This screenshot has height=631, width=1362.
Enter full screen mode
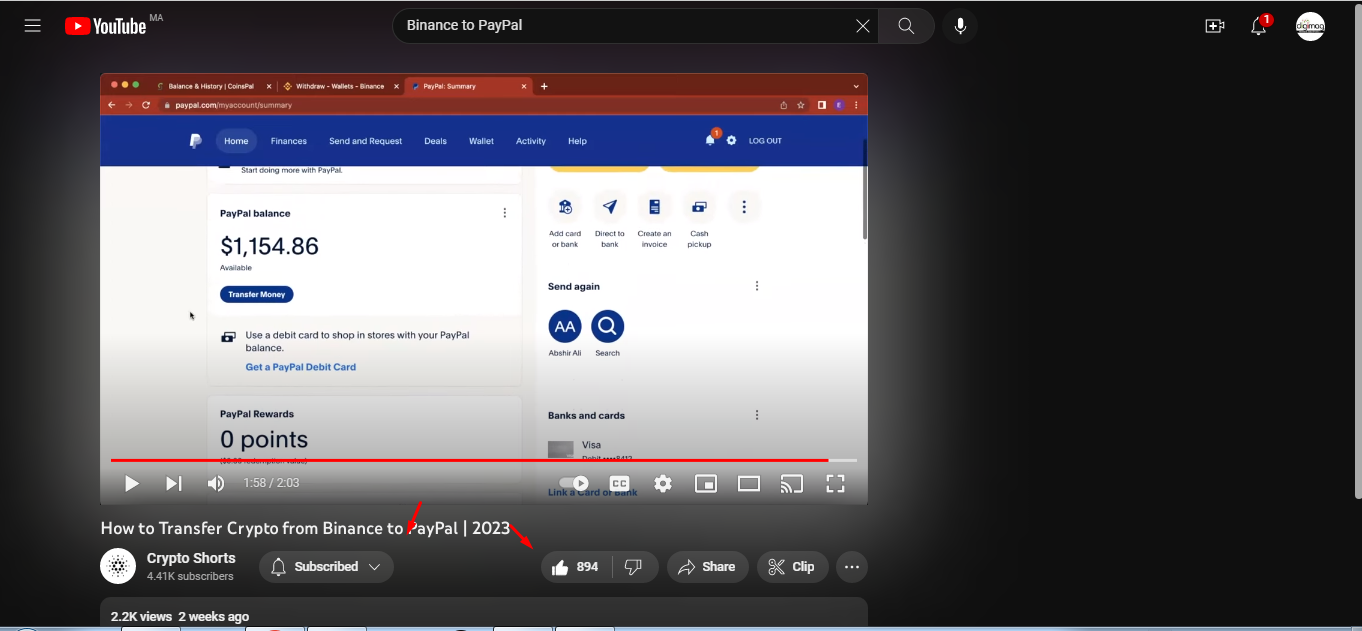tap(835, 484)
